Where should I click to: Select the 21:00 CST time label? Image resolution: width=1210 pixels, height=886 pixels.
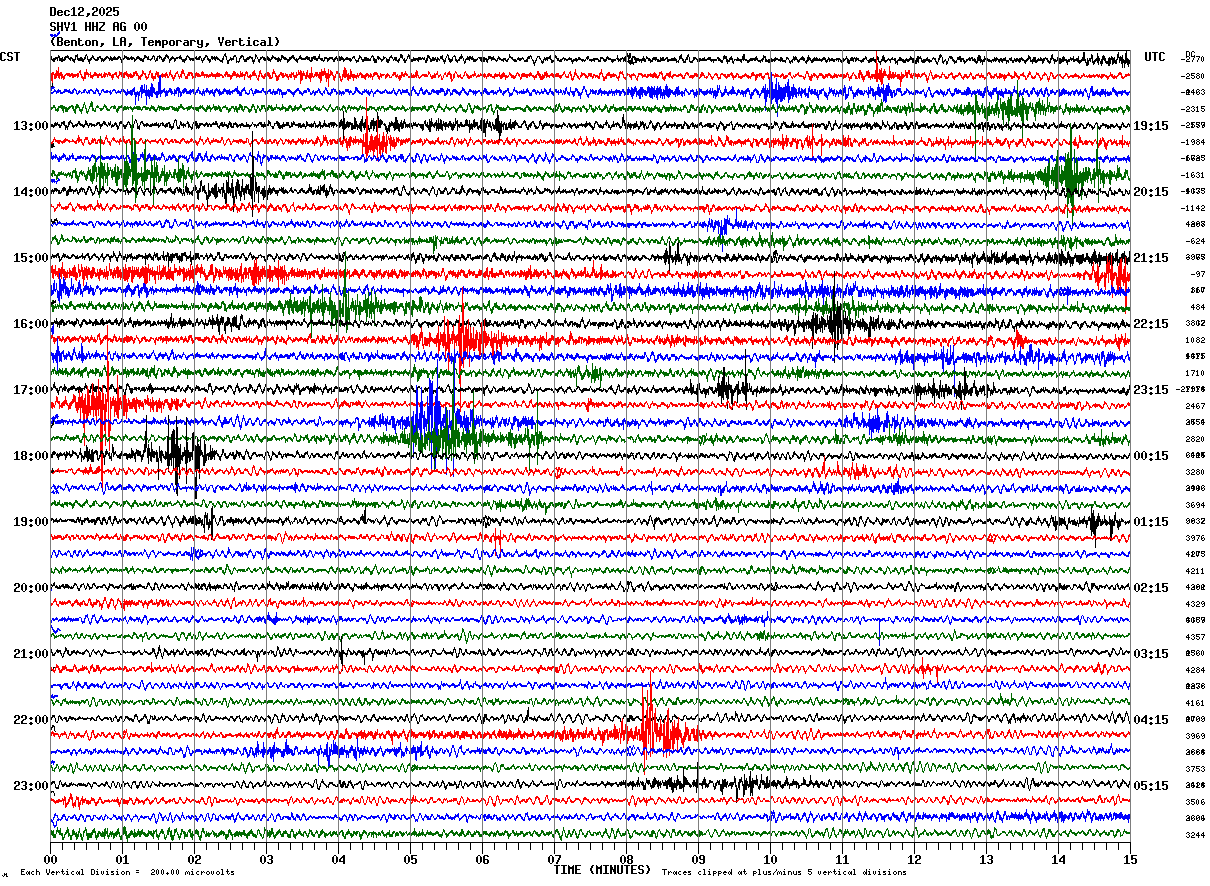(30, 654)
